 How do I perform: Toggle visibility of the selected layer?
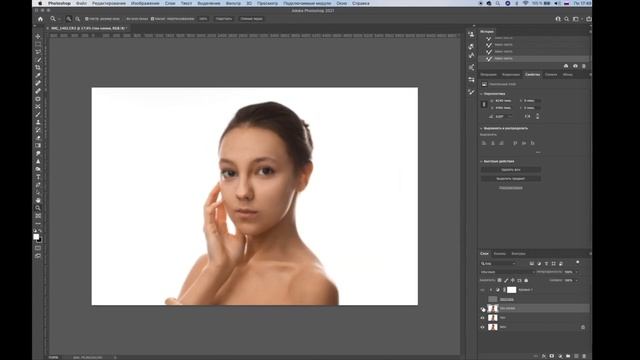(x=482, y=309)
